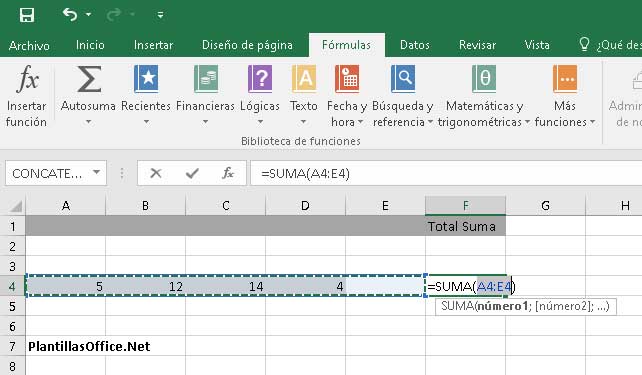This screenshot has height=375, width=642.
Task: Select column A header
Action: coord(66,206)
